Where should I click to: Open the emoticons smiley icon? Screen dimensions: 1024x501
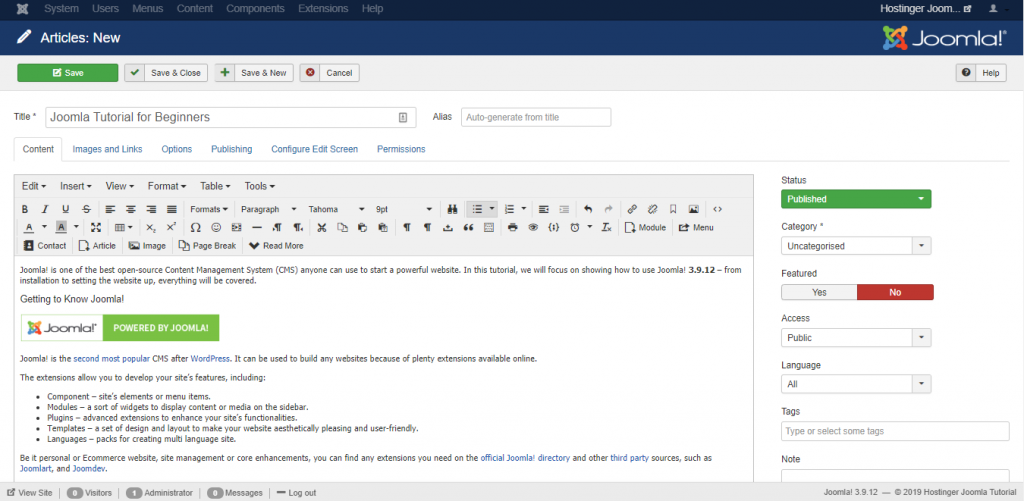[216, 227]
